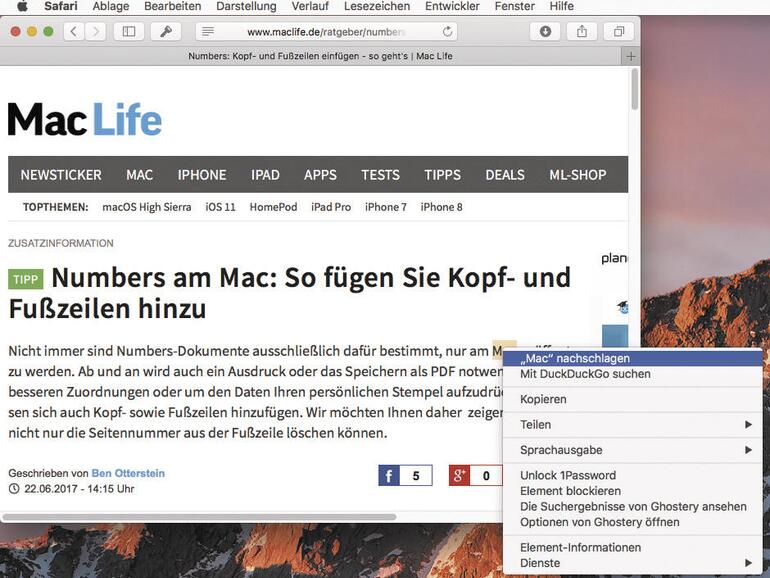The height and width of the screenshot is (578, 770).
Task: Open the Share toolbar button
Action: (582, 31)
